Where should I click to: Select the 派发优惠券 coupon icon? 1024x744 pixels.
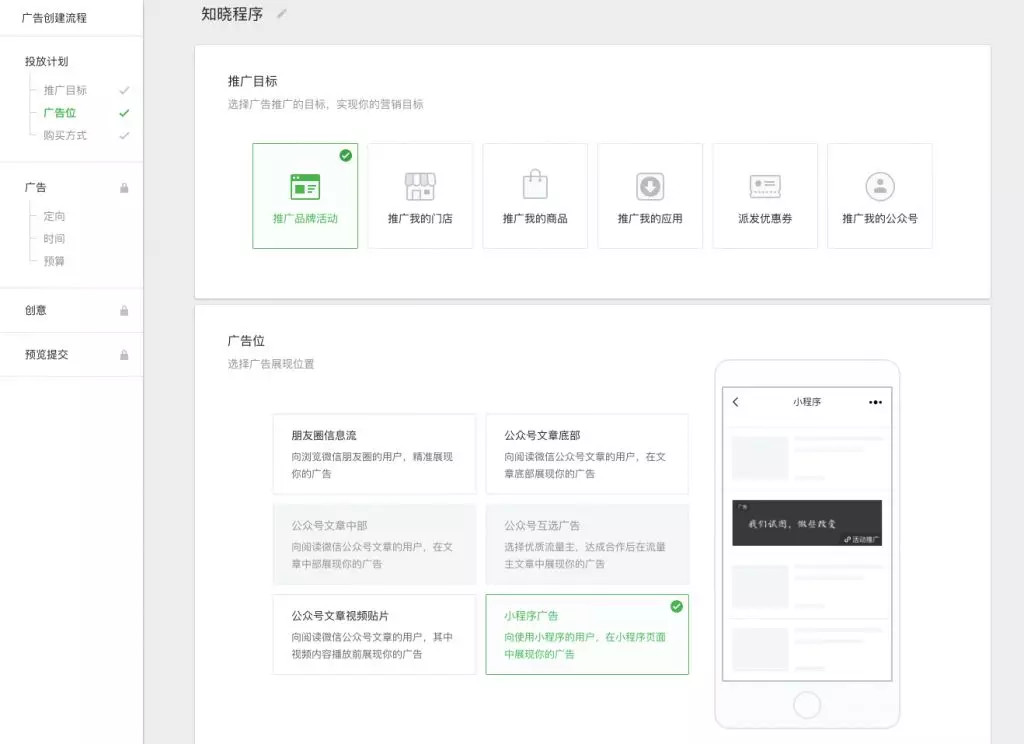[765, 185]
